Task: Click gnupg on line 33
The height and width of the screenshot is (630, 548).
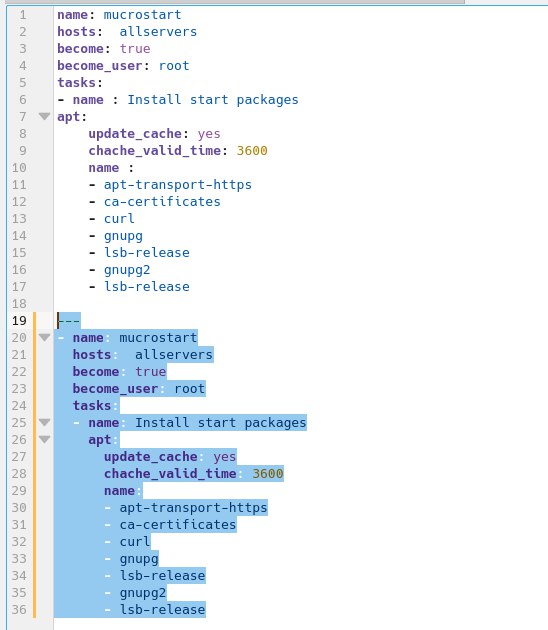Action: click(x=139, y=559)
